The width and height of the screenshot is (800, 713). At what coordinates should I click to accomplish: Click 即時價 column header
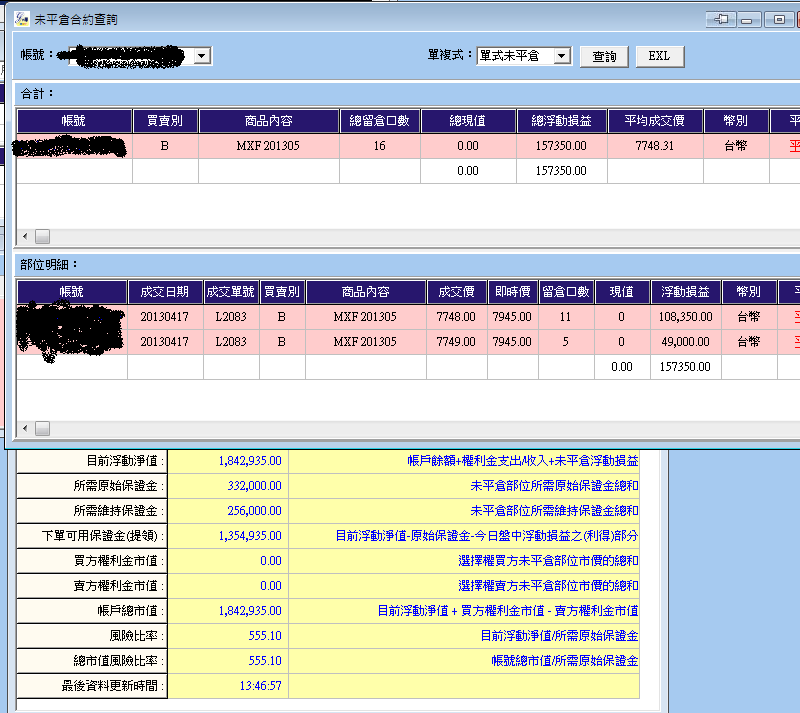click(x=512, y=292)
